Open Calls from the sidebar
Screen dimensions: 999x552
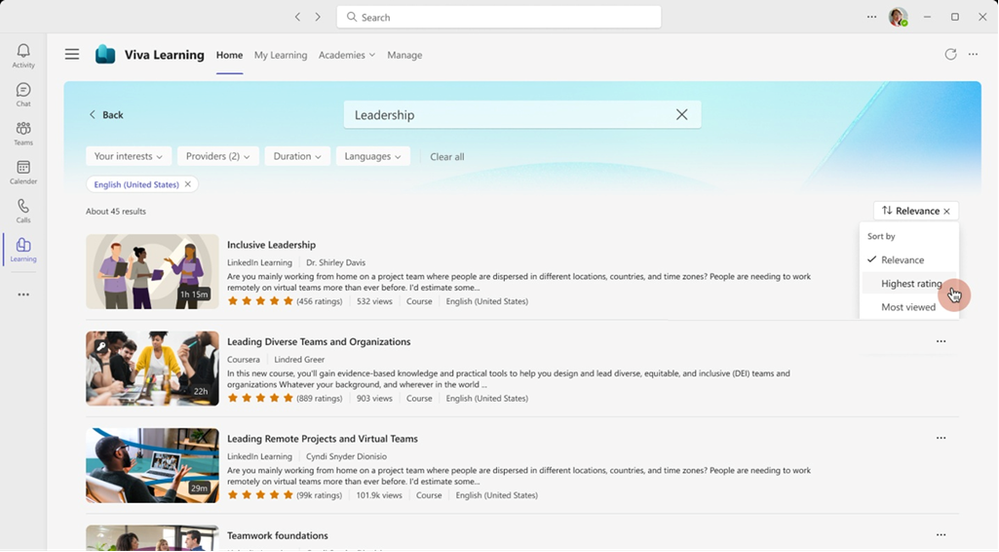[x=23, y=211]
